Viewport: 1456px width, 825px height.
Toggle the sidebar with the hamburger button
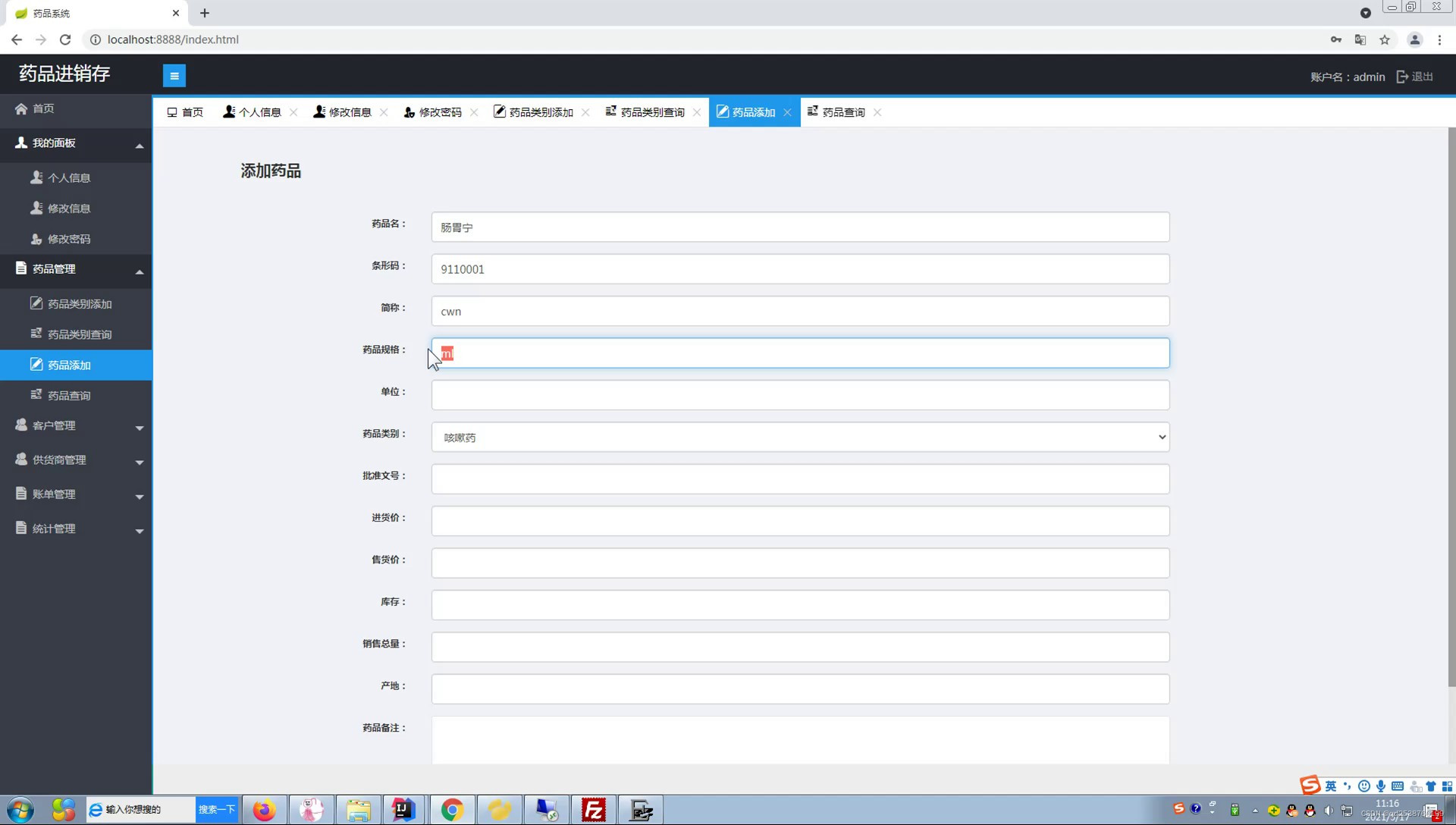coord(174,76)
